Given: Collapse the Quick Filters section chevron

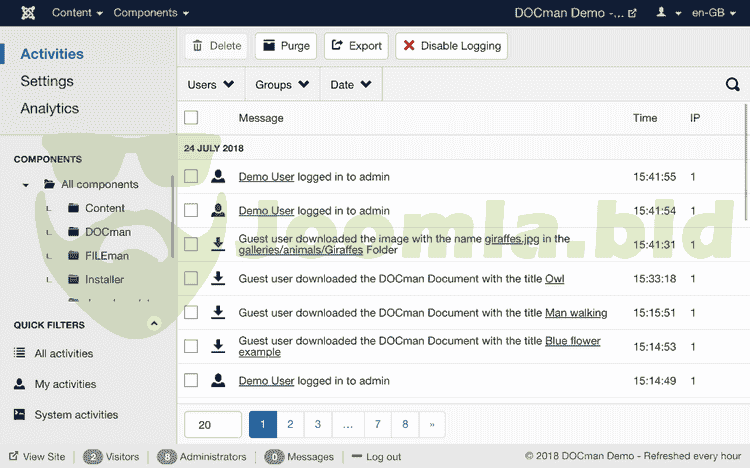Looking at the screenshot, I should (154, 323).
